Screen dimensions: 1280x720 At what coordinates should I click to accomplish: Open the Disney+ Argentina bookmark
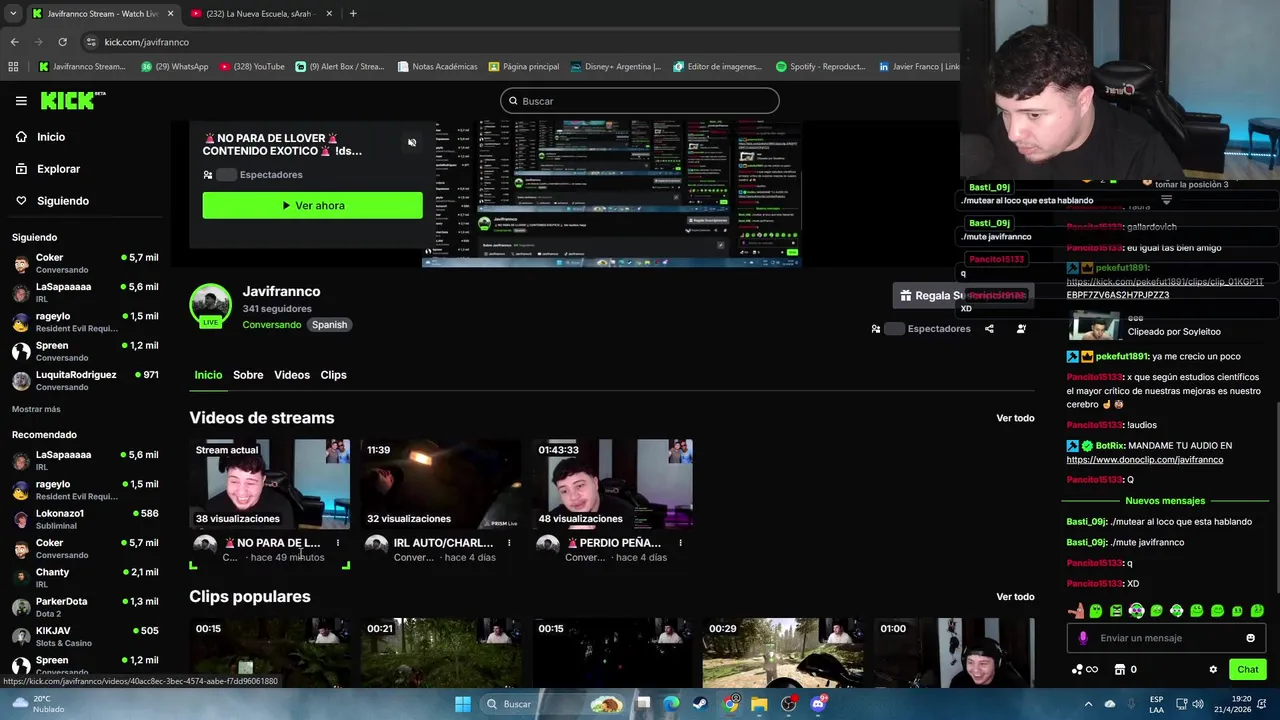[x=616, y=67]
